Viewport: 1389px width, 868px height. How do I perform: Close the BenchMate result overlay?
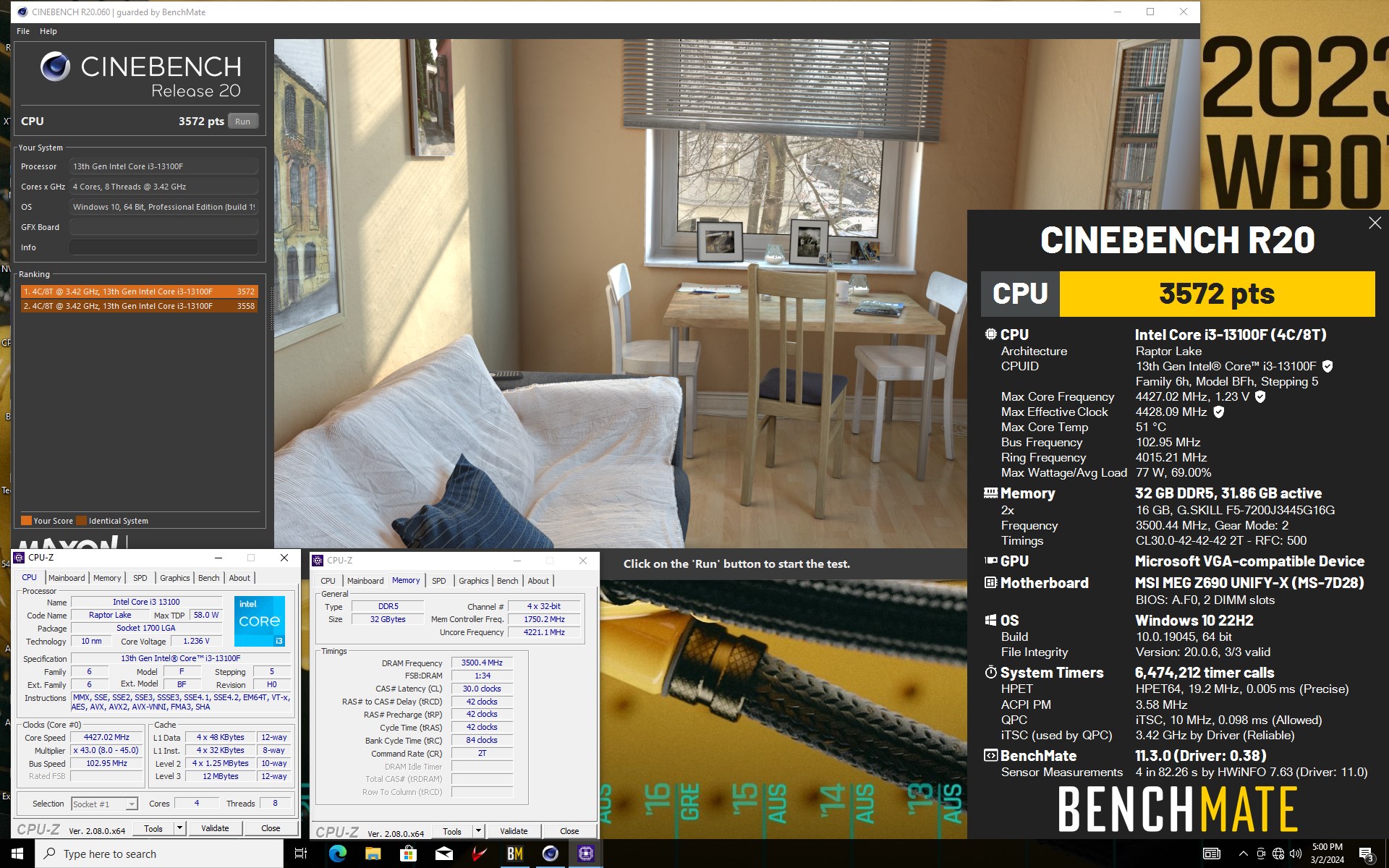pos(1375,224)
